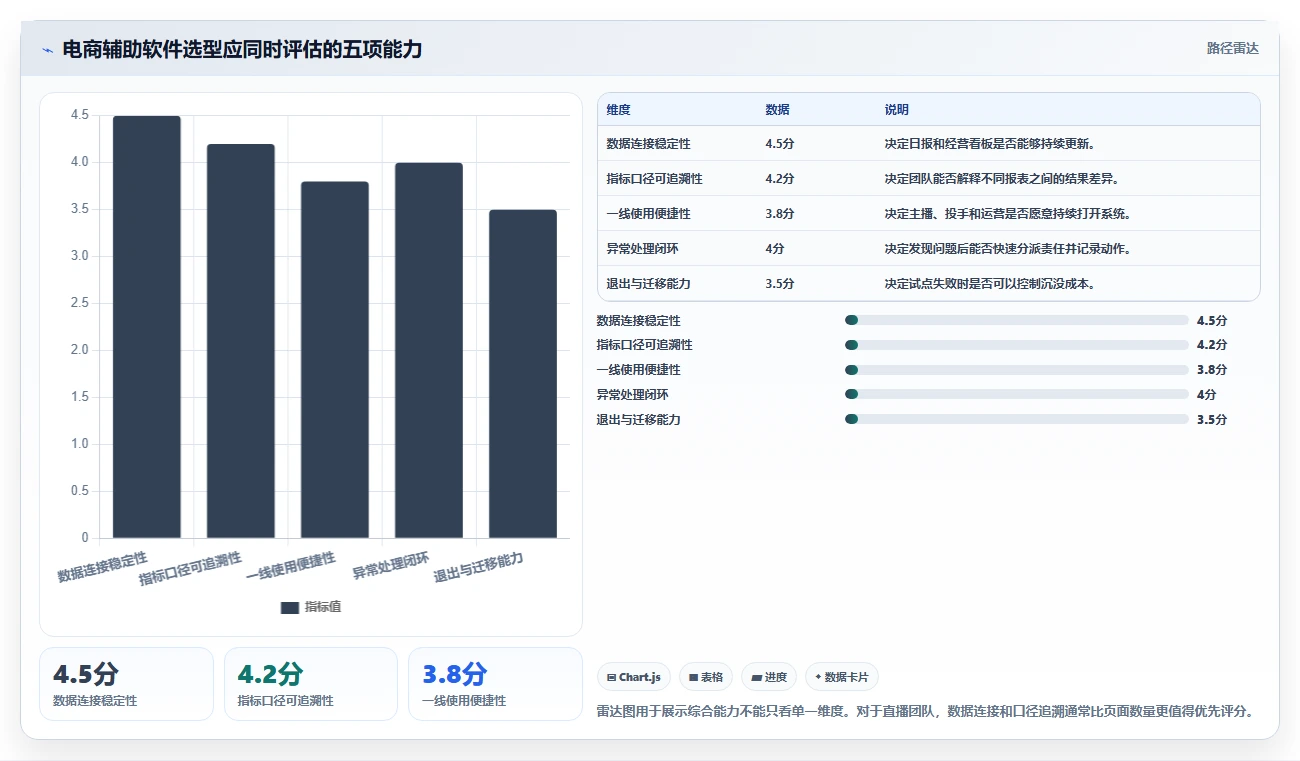Click the 路径雷达 label in the header

click(x=1232, y=48)
